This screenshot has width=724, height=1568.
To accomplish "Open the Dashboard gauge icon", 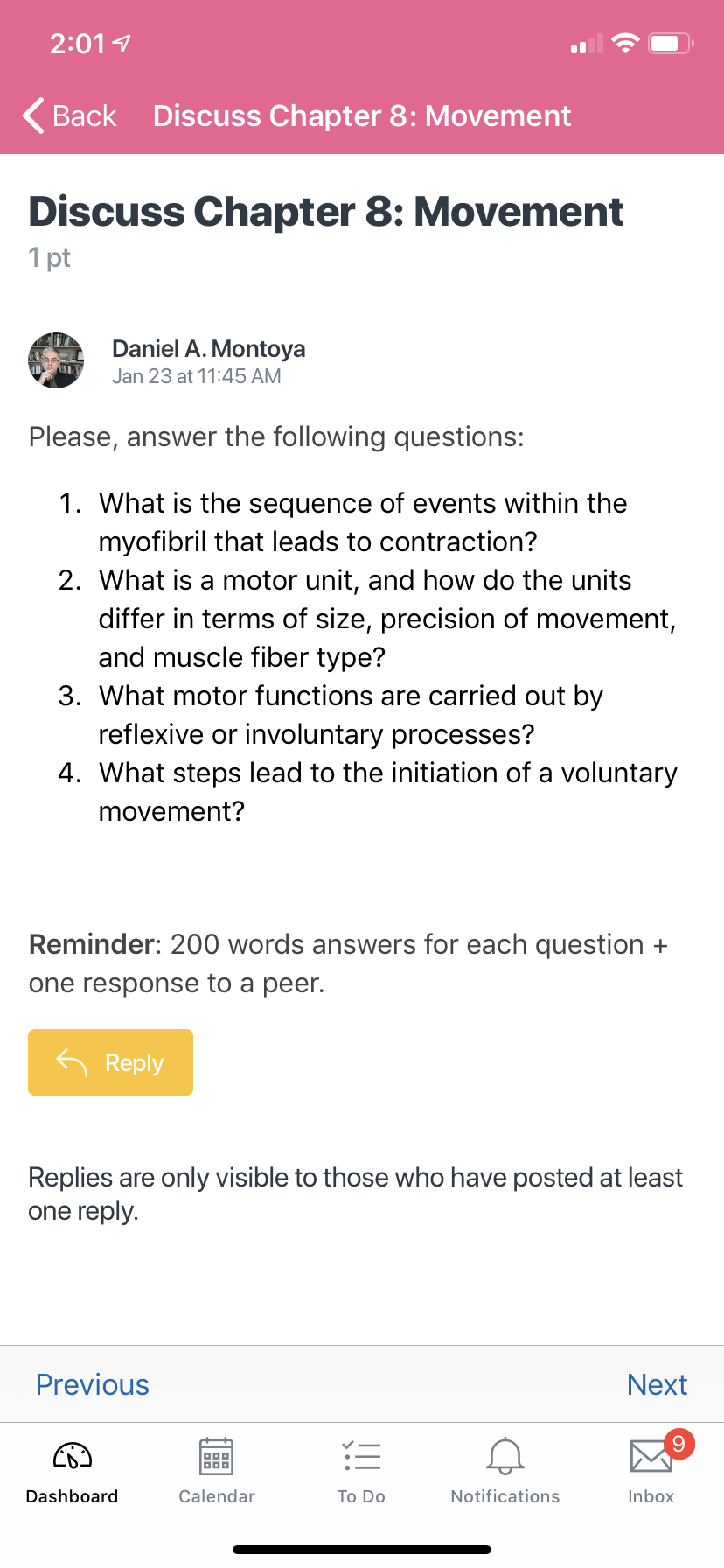I will [73, 1456].
